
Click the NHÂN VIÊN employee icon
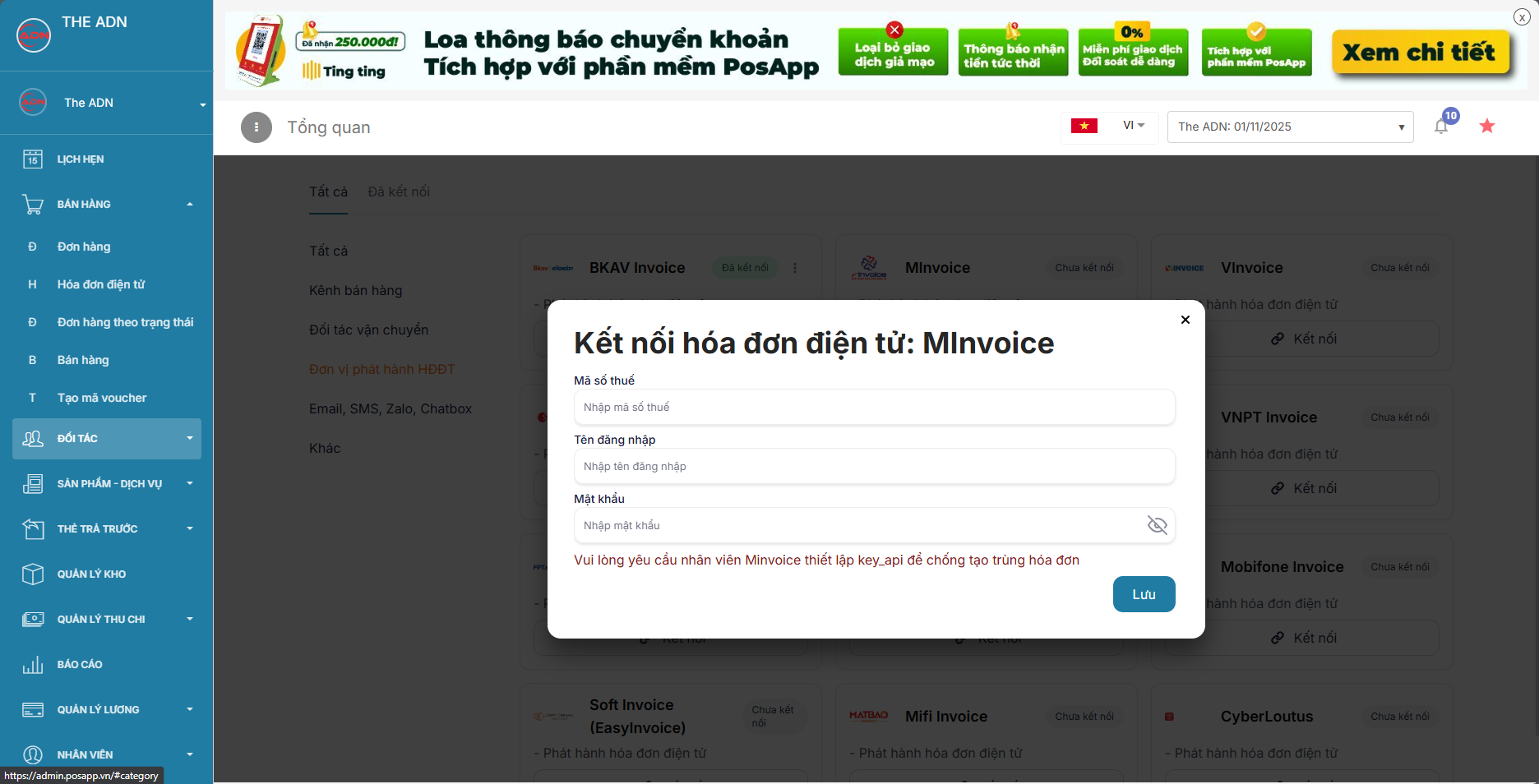(33, 754)
